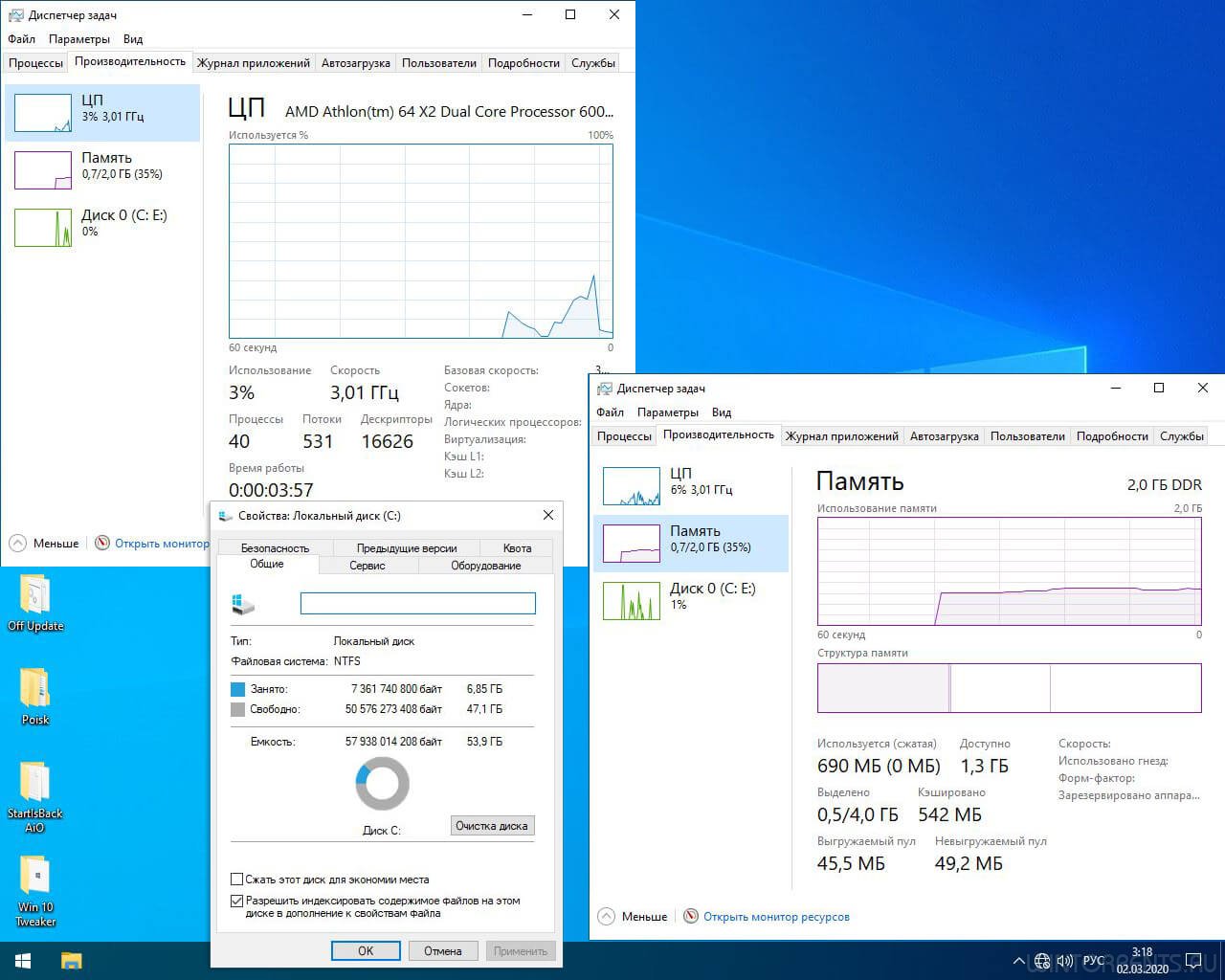The width and height of the screenshot is (1225, 980).
Task: Open Сервис tab in disk properties
Action: click(367, 566)
